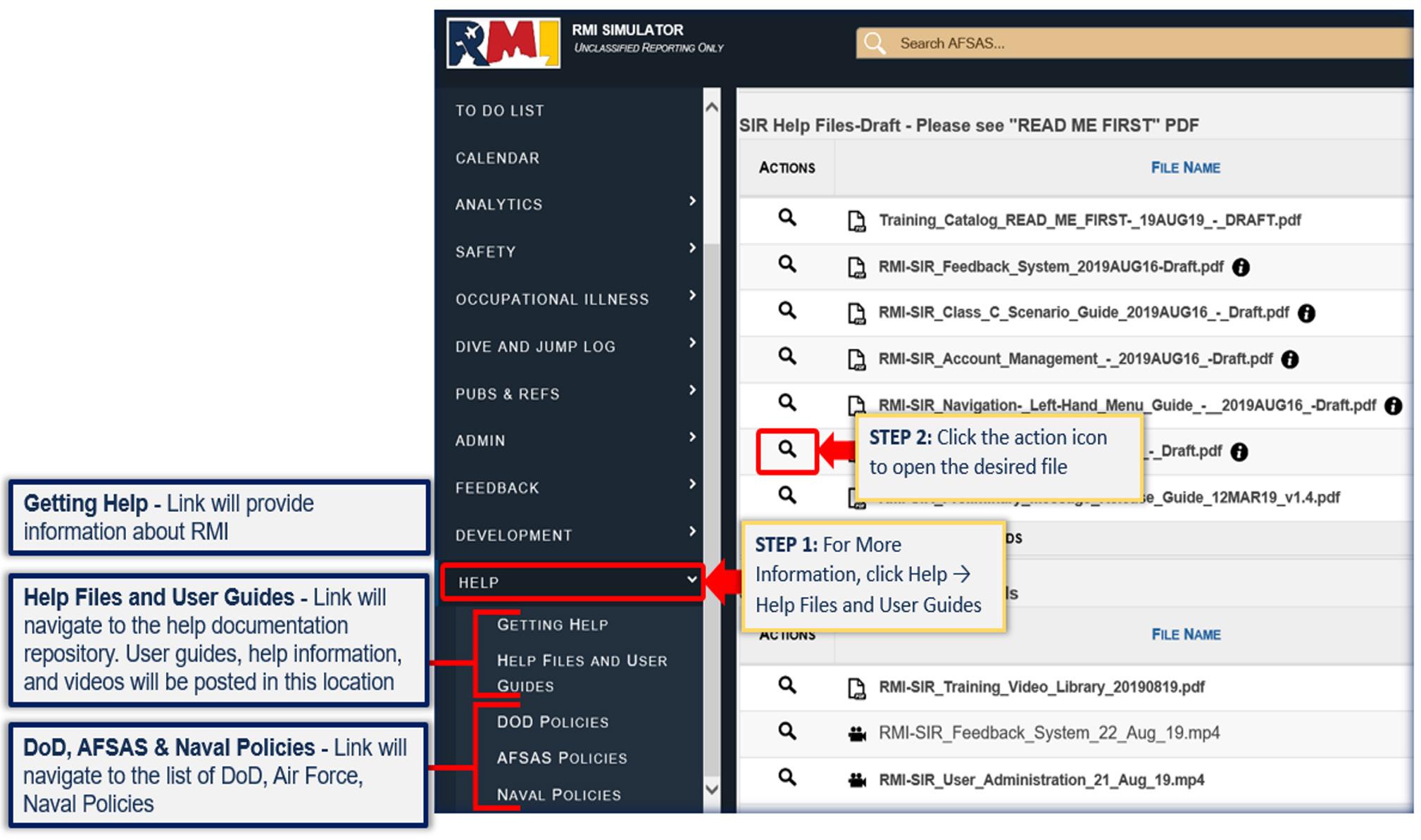
Task: Click RMI-SIR_Class_C_Scenario_Guide file name
Action: point(1084,313)
